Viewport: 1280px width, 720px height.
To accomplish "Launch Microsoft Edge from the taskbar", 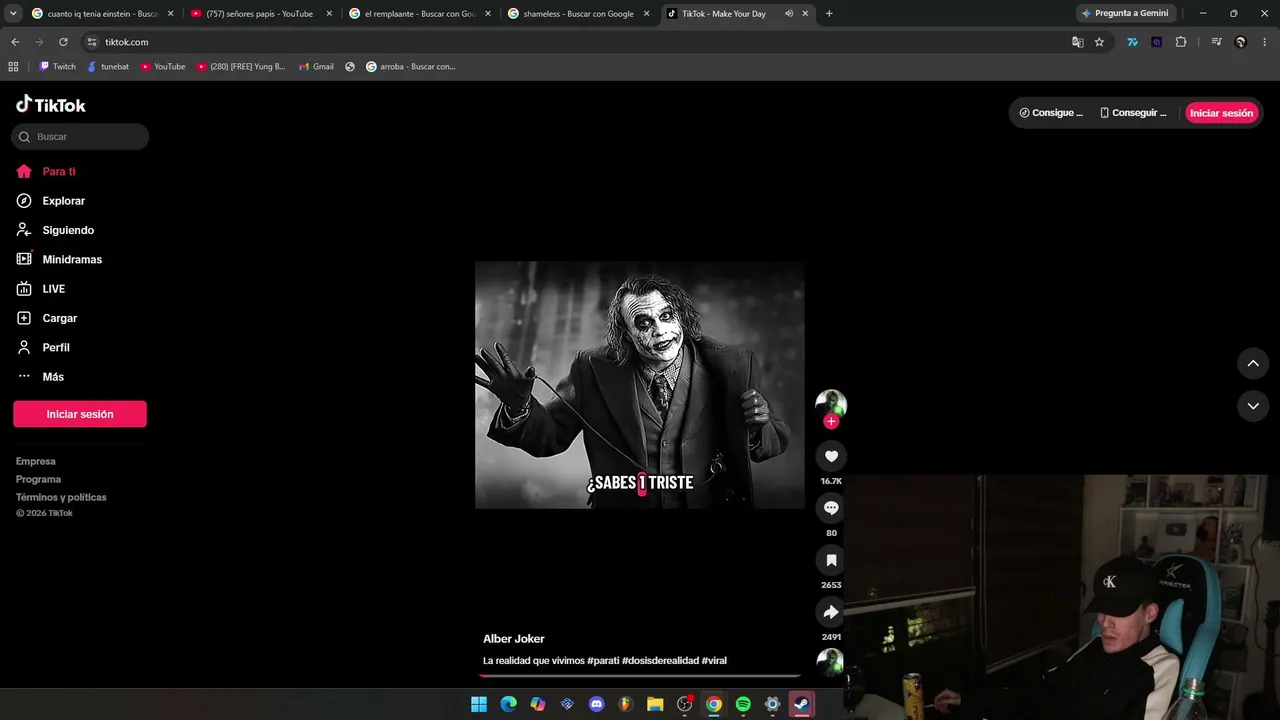I will pos(508,704).
